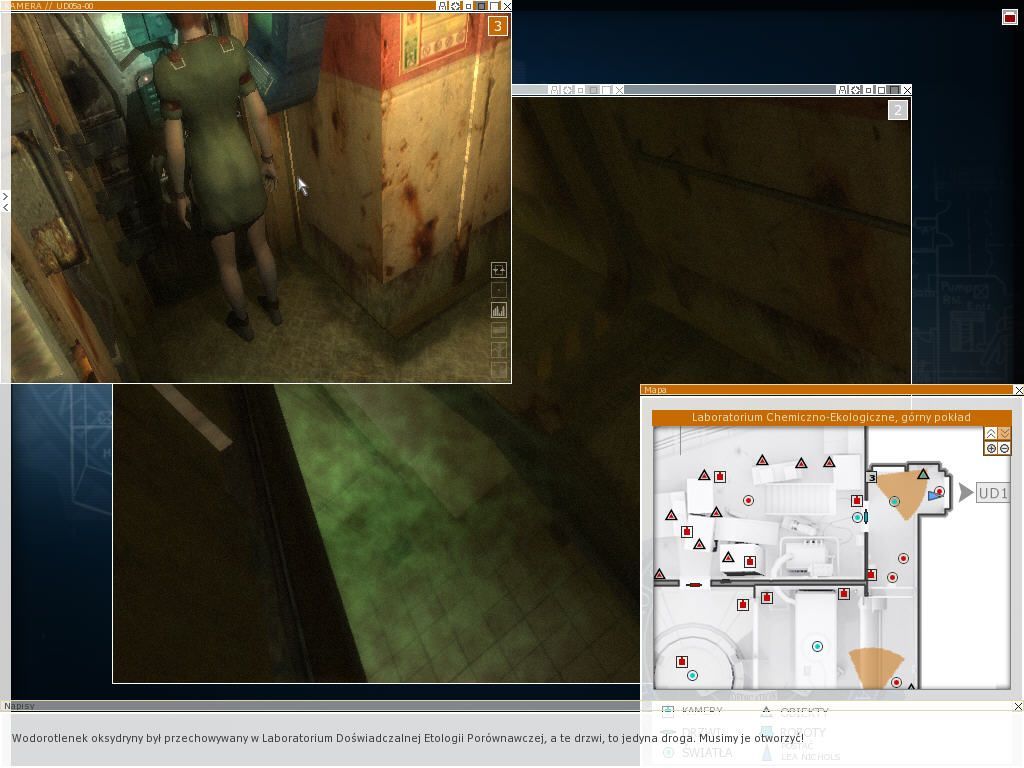Toggle KAMERY in the map legend
The height and width of the screenshot is (768, 1024).
point(692,711)
